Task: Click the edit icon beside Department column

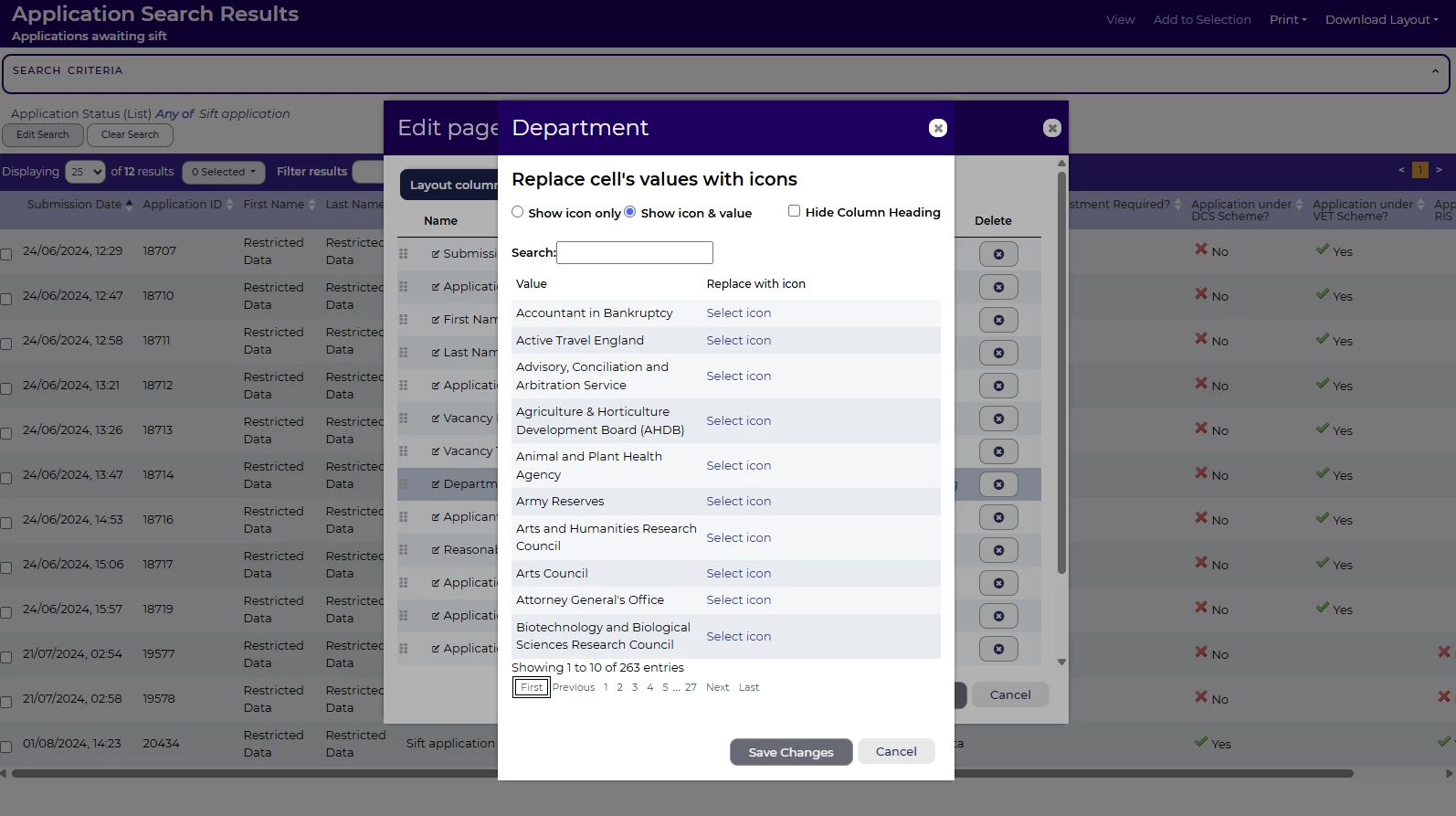Action: 436,484
